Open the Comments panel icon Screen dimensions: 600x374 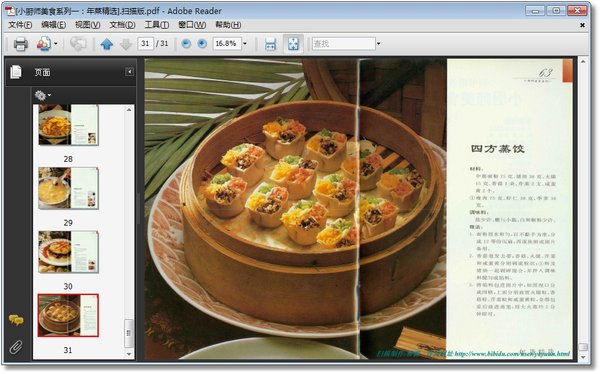(16, 320)
